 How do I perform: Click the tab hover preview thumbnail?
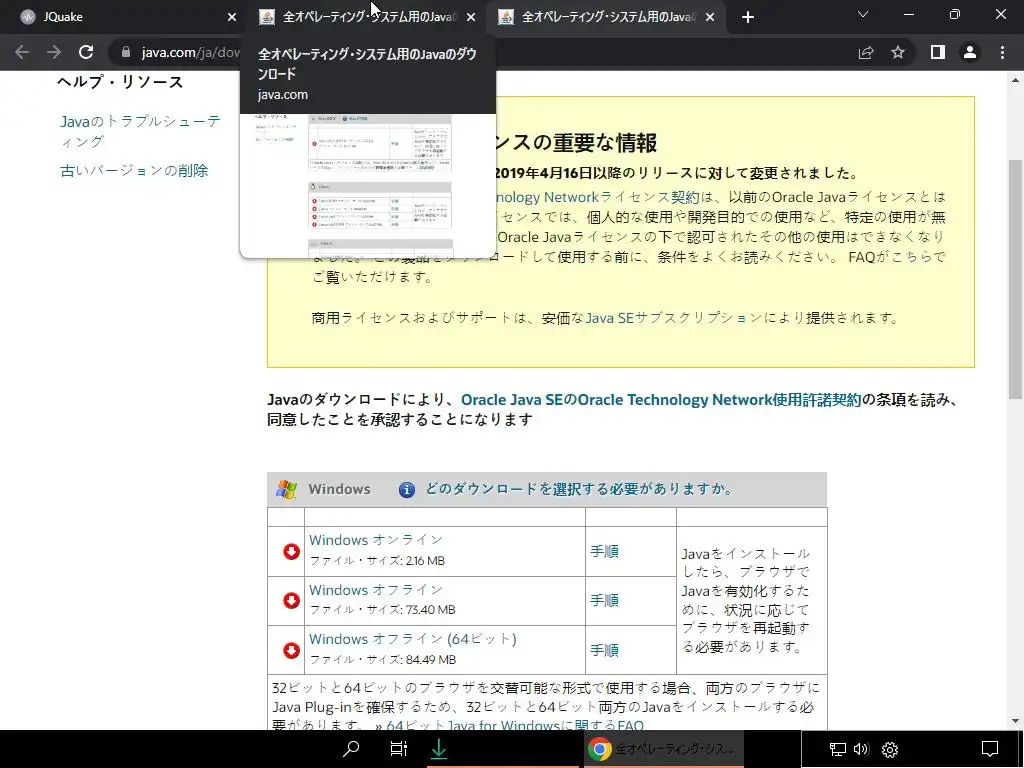coord(368,185)
